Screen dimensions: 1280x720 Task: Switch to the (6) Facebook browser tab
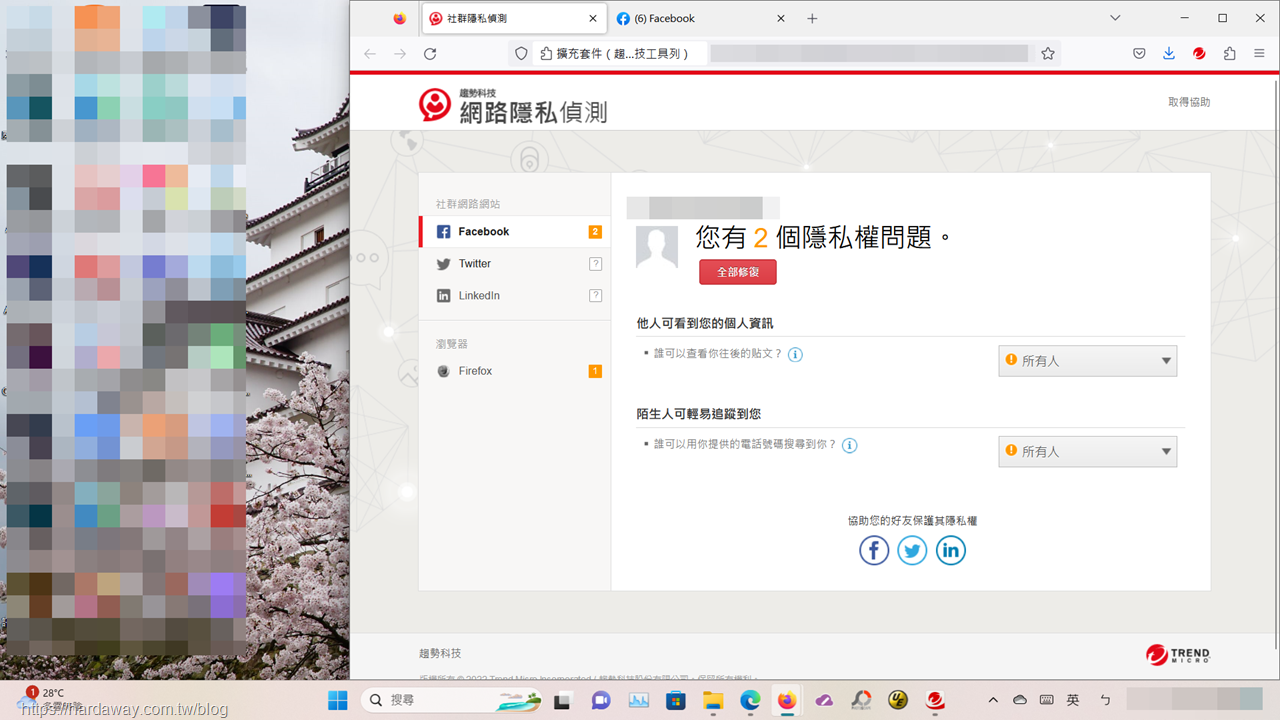tap(701, 18)
